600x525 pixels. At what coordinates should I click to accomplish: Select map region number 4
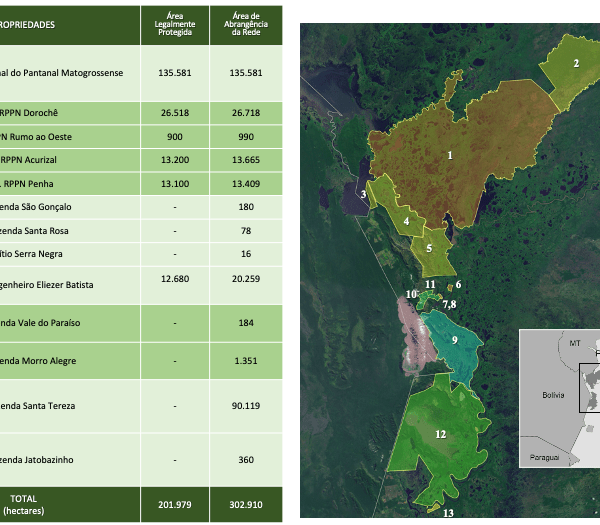406,221
